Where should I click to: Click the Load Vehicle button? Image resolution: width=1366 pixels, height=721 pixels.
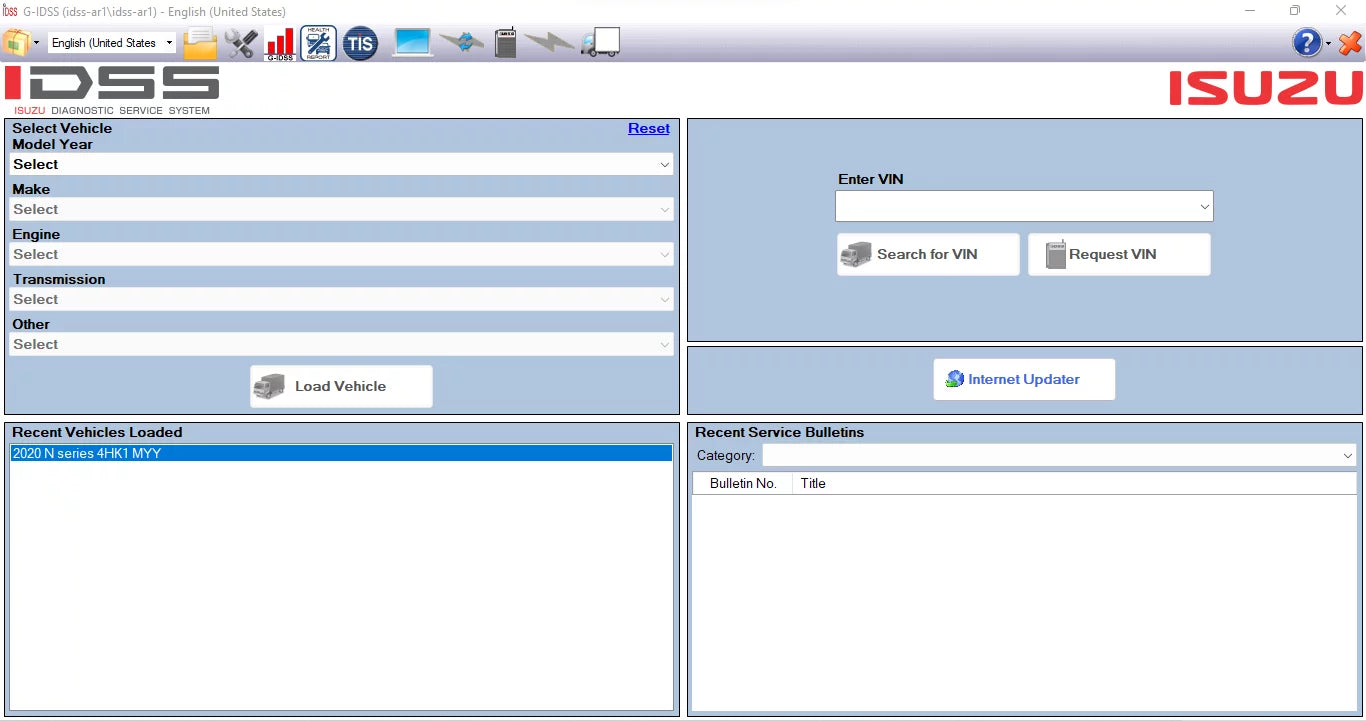(341, 386)
